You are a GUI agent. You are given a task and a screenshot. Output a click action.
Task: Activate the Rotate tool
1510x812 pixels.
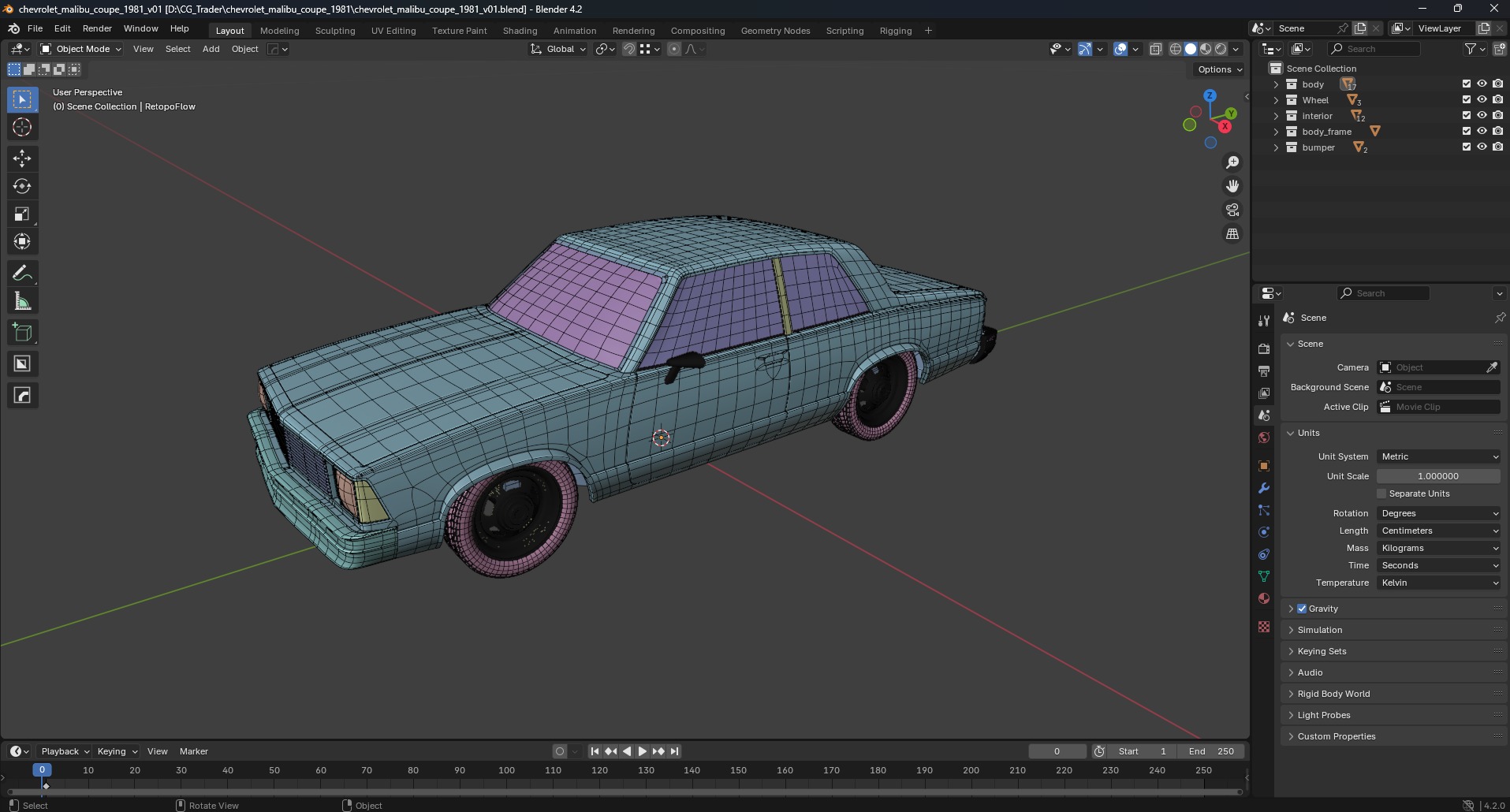[22, 186]
